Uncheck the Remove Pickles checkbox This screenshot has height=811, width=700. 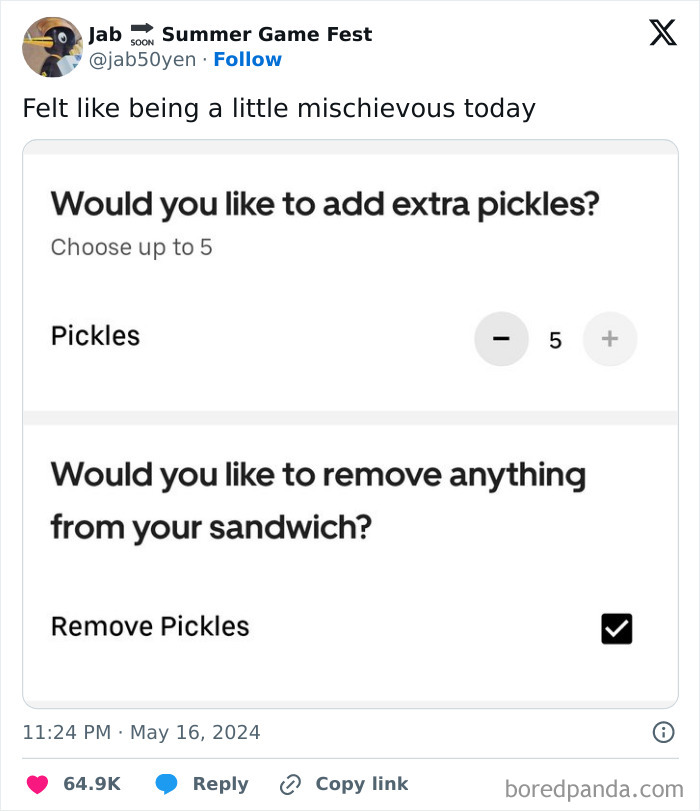(617, 628)
